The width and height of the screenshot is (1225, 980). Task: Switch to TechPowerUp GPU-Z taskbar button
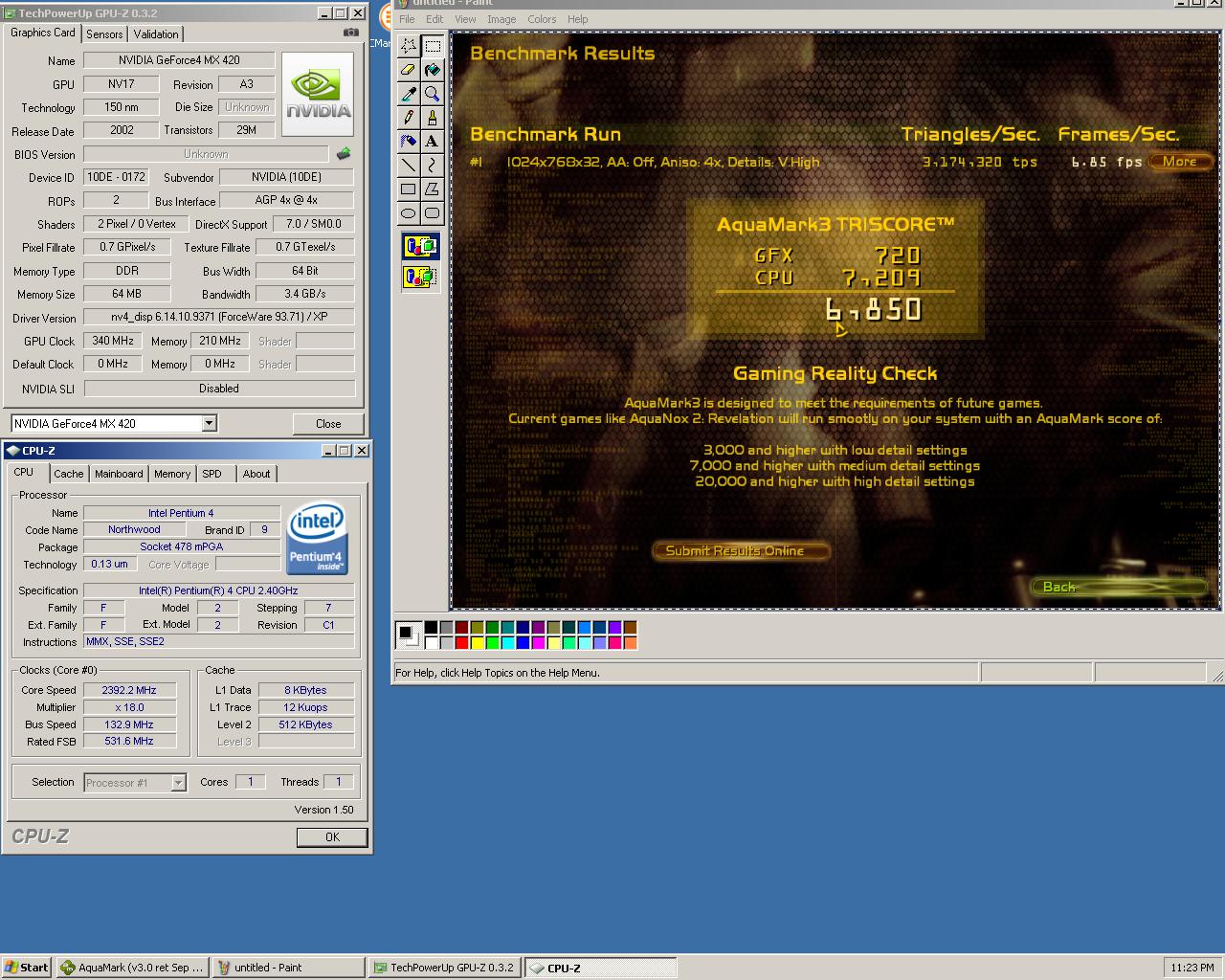point(445,968)
